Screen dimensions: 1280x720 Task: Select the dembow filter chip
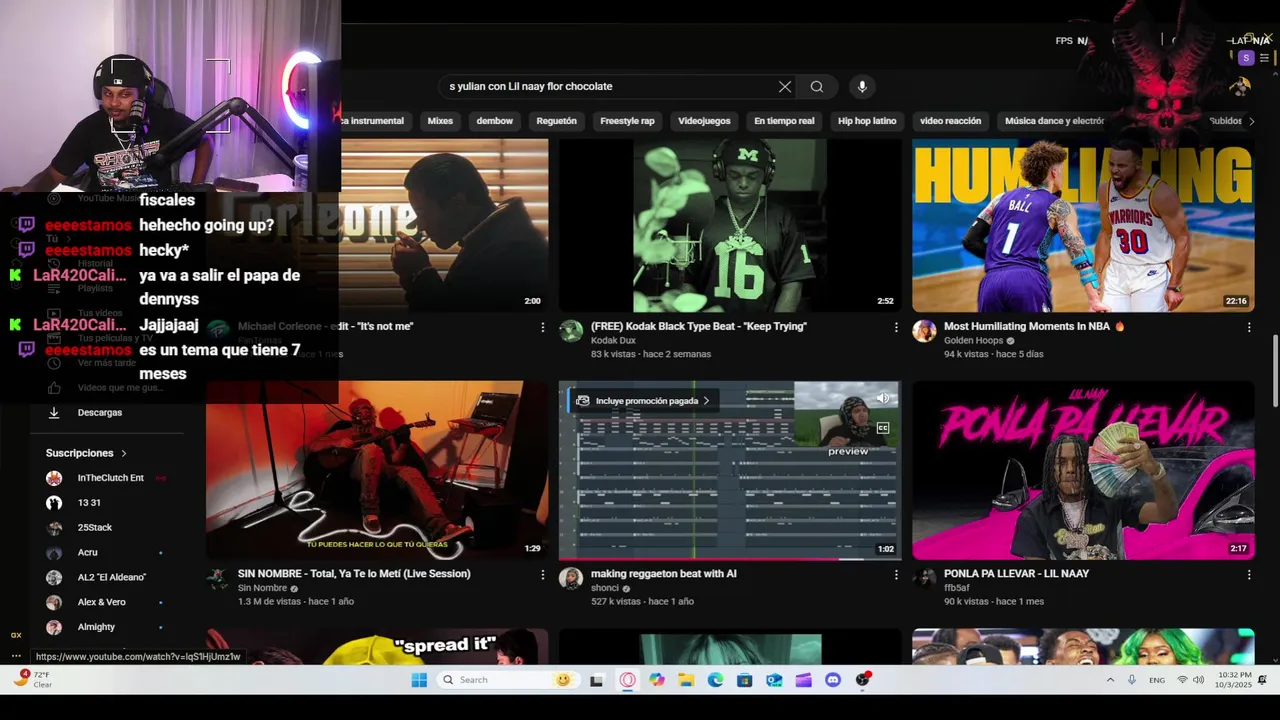[x=494, y=121]
